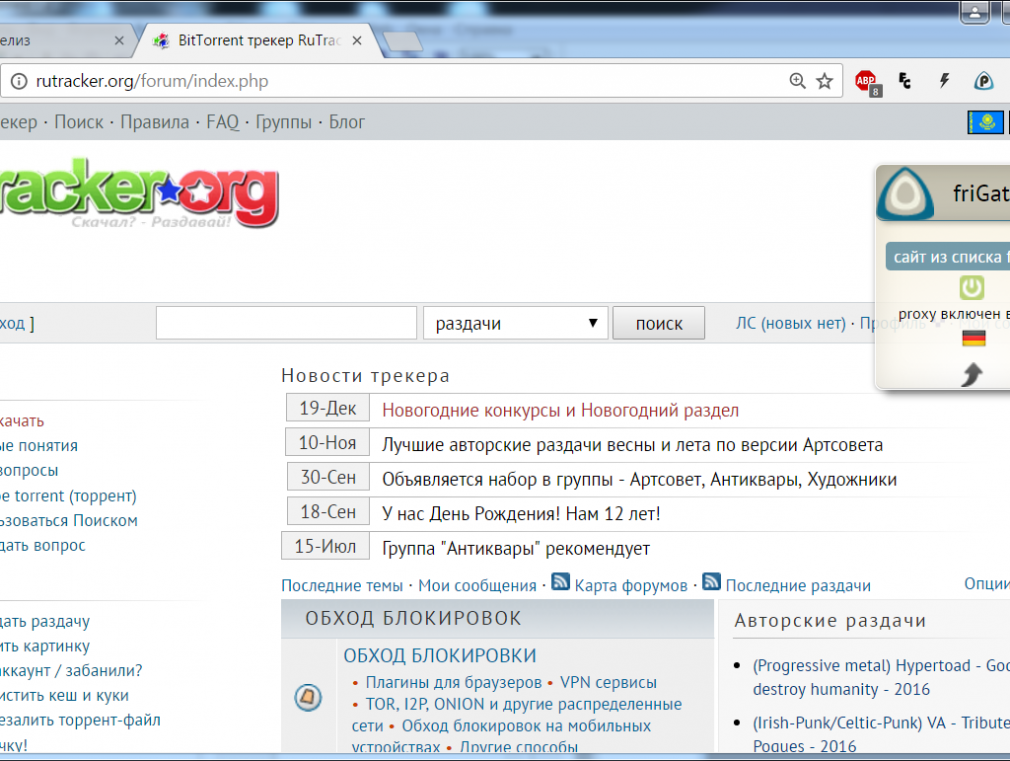Open the Поиск menu link
The height and width of the screenshot is (761, 1010).
79,122
